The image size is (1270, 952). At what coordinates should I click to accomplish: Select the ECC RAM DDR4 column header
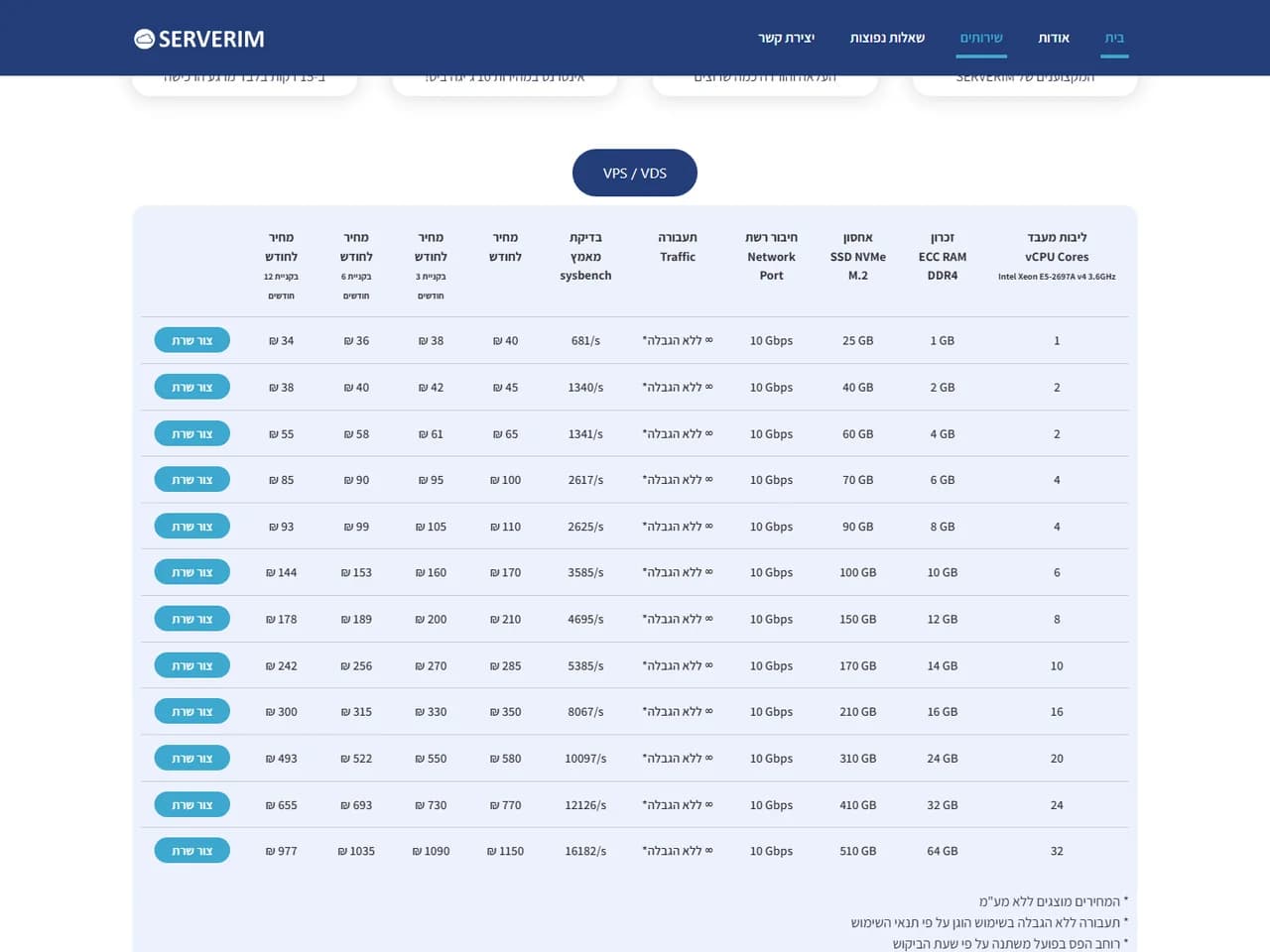943,256
